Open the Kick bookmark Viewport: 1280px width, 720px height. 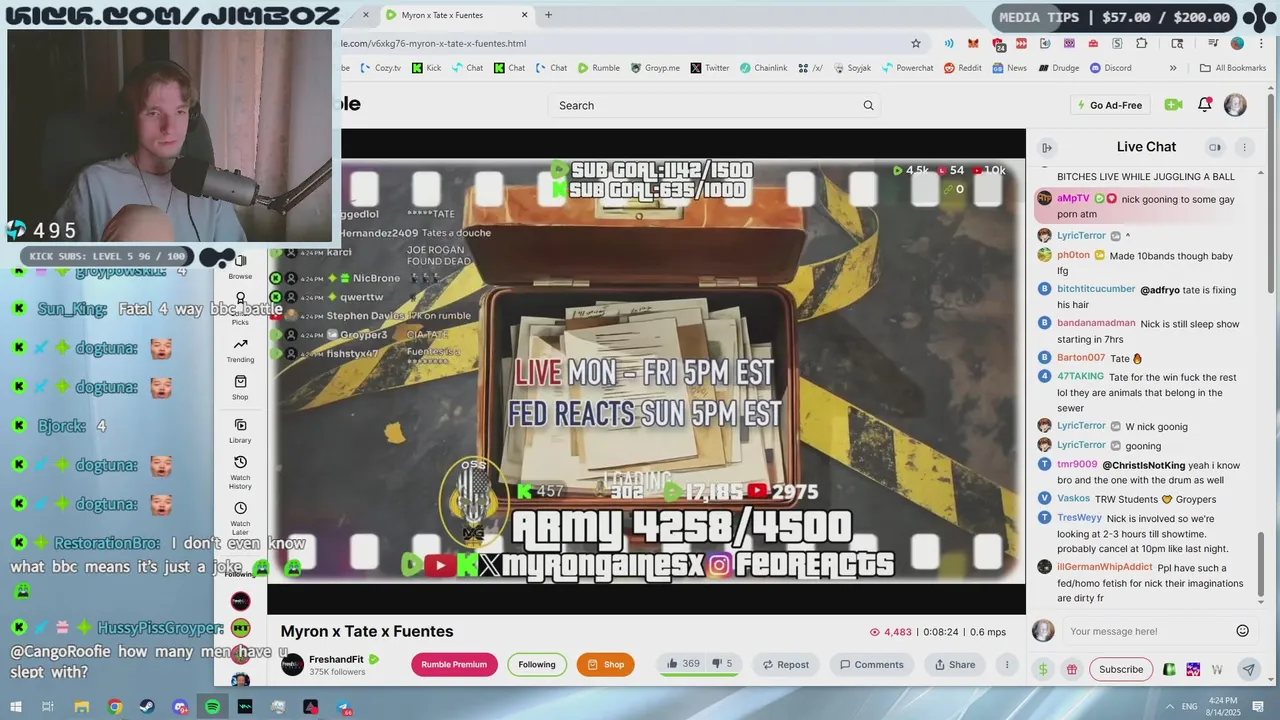tap(426, 68)
